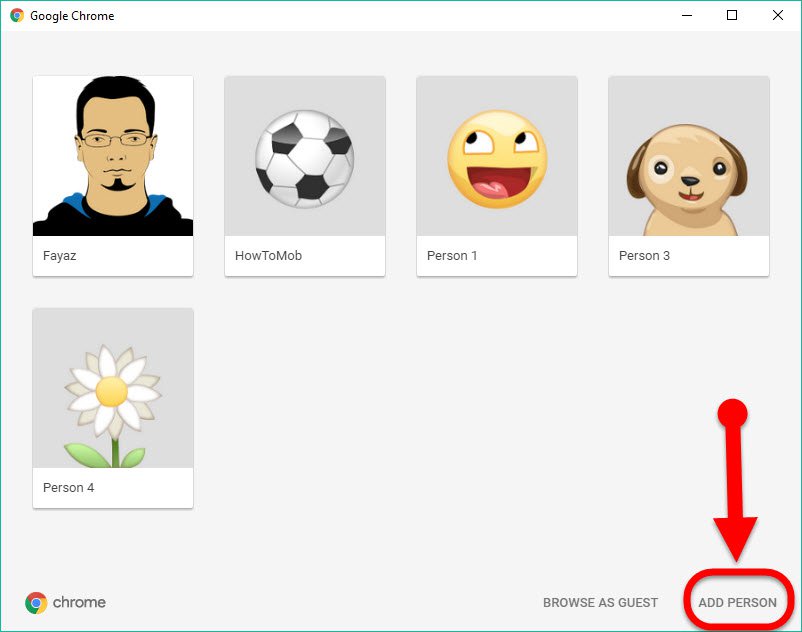Click the Person 4 name label
Viewport: 802px width, 632px height.
coord(69,488)
